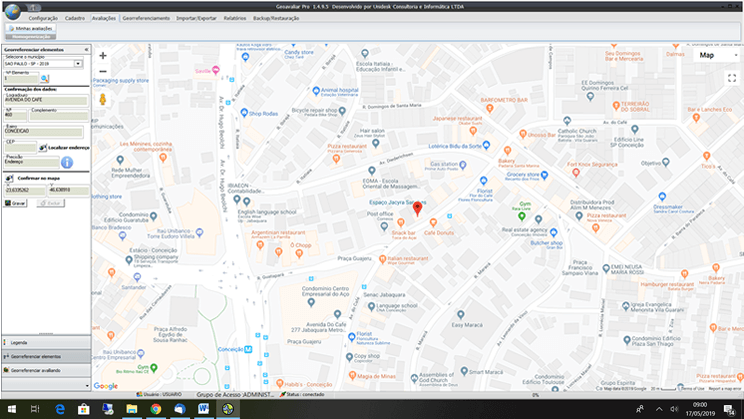Click the Street View pegman icon
The image size is (744, 419).
coord(103,98)
